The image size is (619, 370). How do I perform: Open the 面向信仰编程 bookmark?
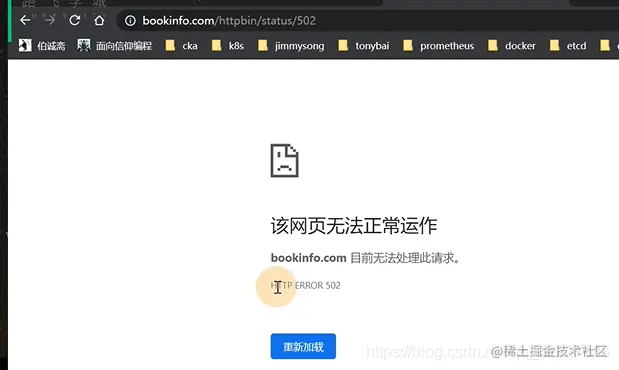point(114,46)
